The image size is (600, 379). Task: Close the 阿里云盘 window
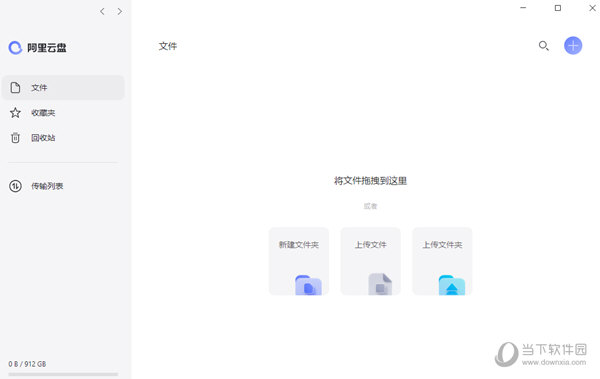pos(592,8)
